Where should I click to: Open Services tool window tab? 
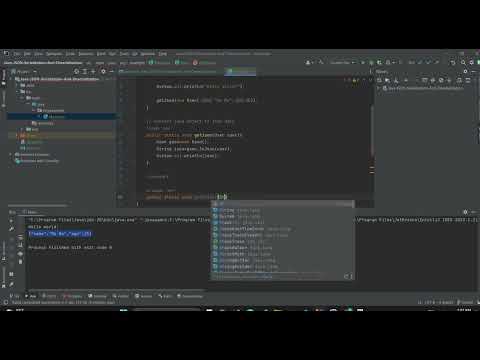coord(144,296)
